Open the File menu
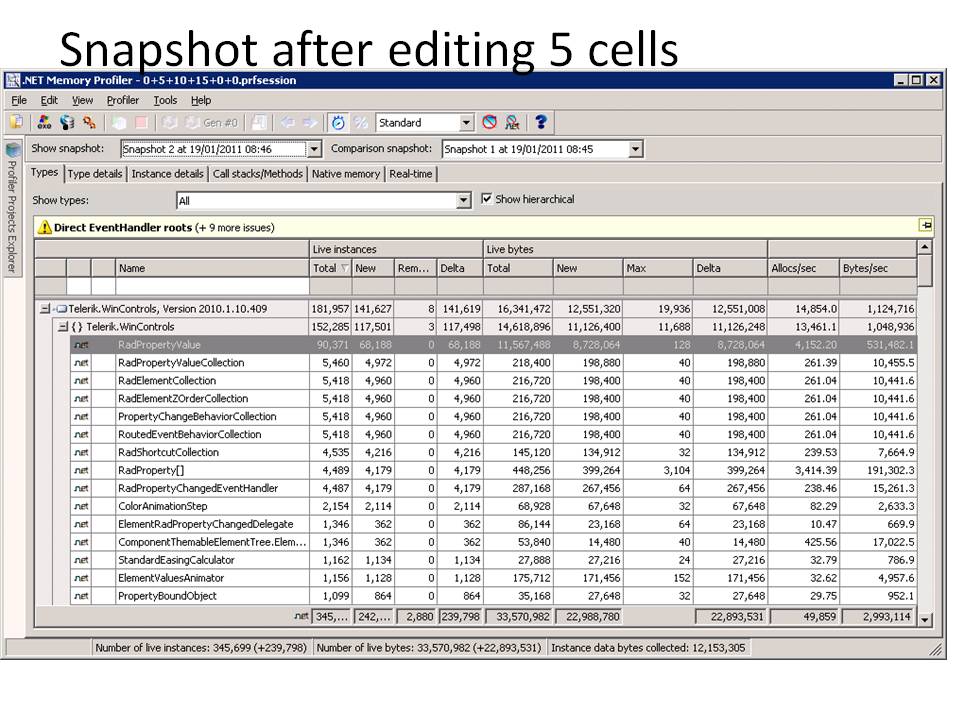 19,100
